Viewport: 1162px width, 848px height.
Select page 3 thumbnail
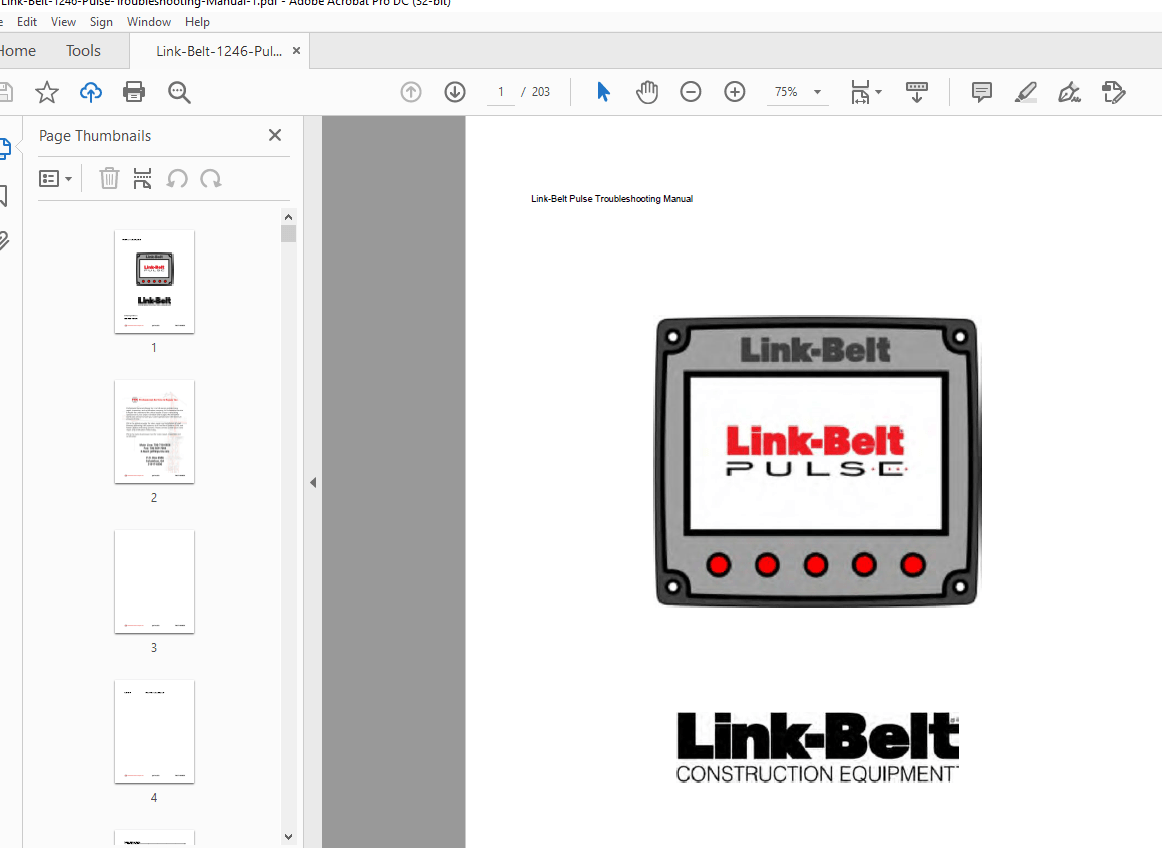[154, 582]
